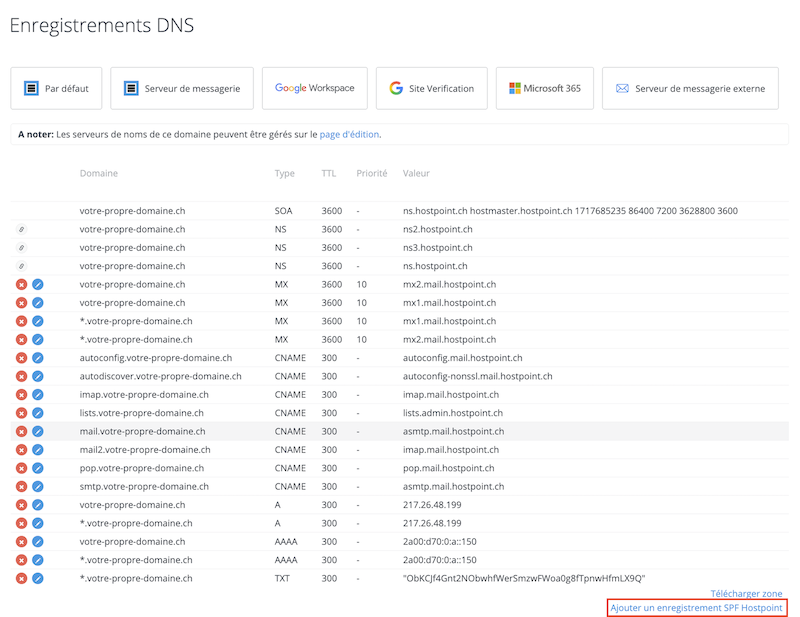
Task: Click the Type column header
Action: click(285, 173)
